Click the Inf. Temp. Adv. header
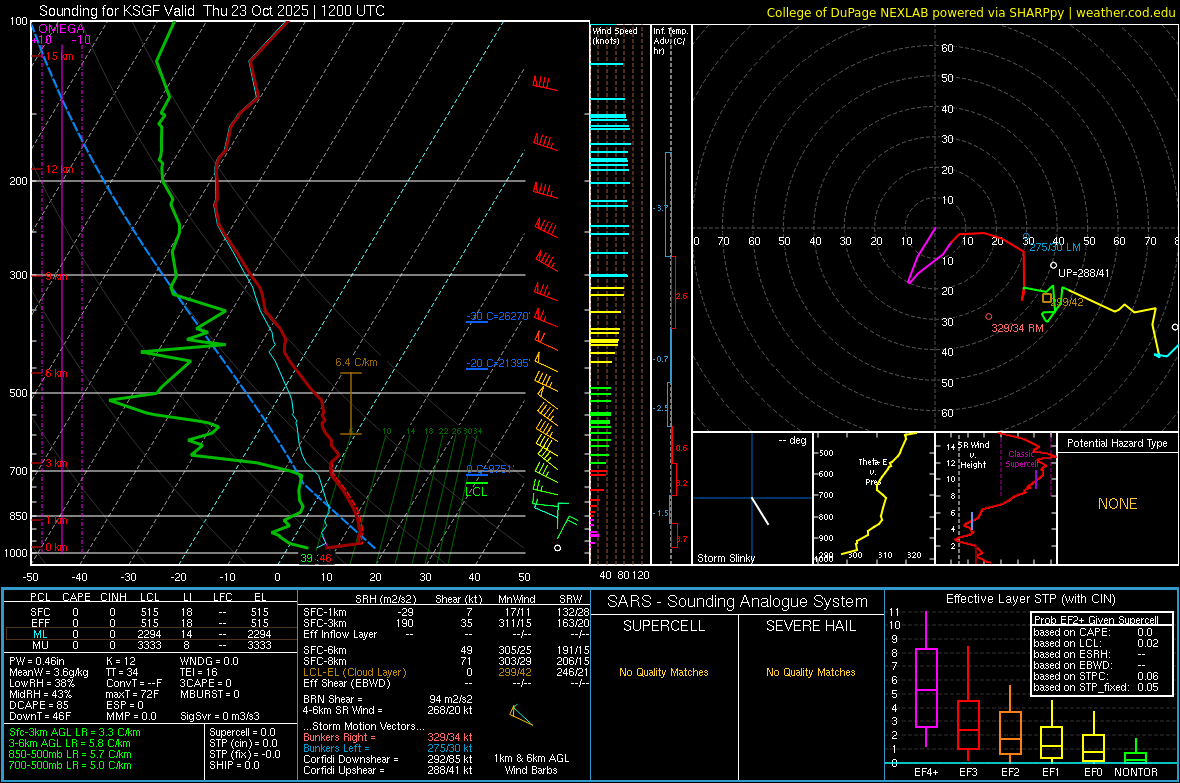Screen dimensions: 1180x783 click(x=670, y=41)
